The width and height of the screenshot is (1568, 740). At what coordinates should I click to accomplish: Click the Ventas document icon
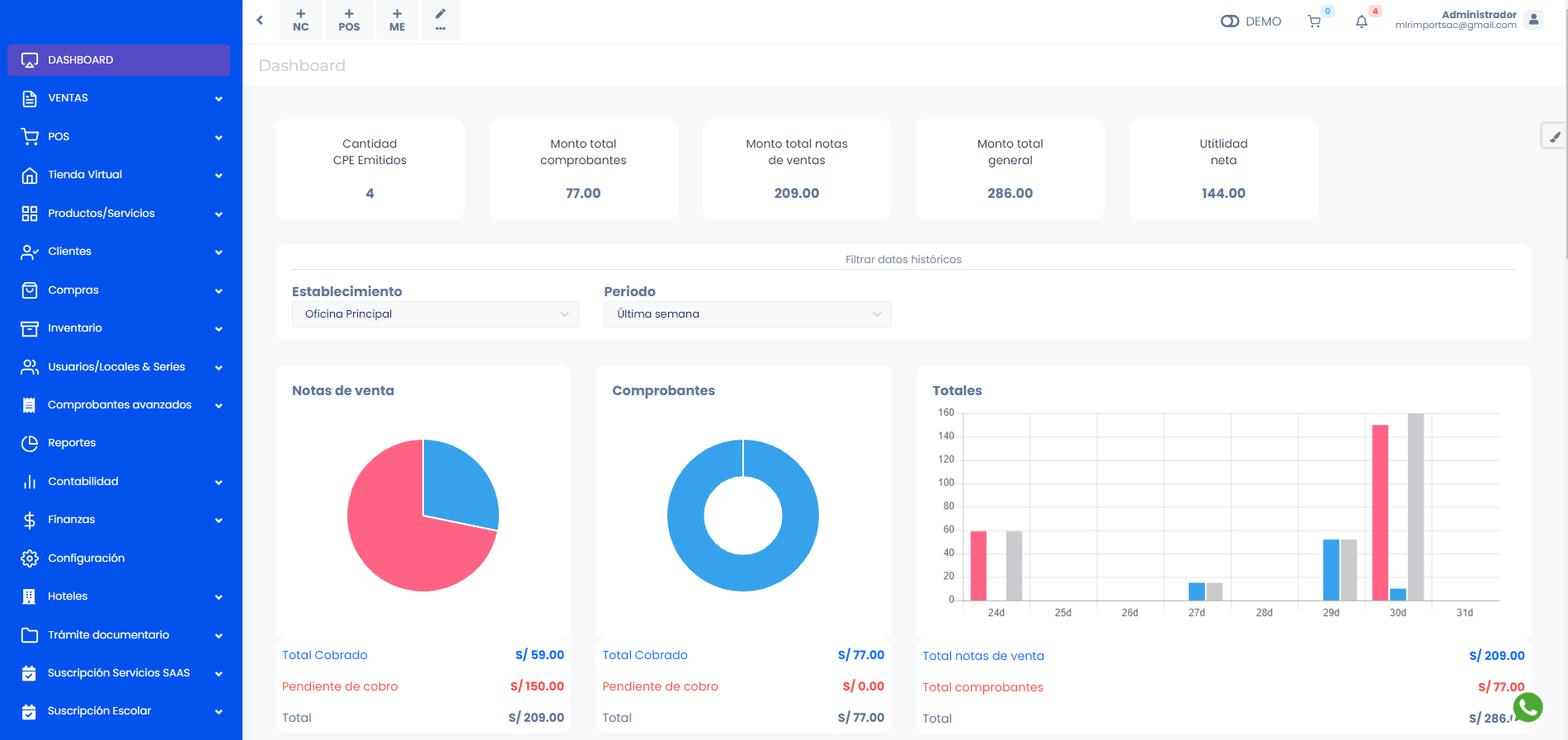[30, 98]
